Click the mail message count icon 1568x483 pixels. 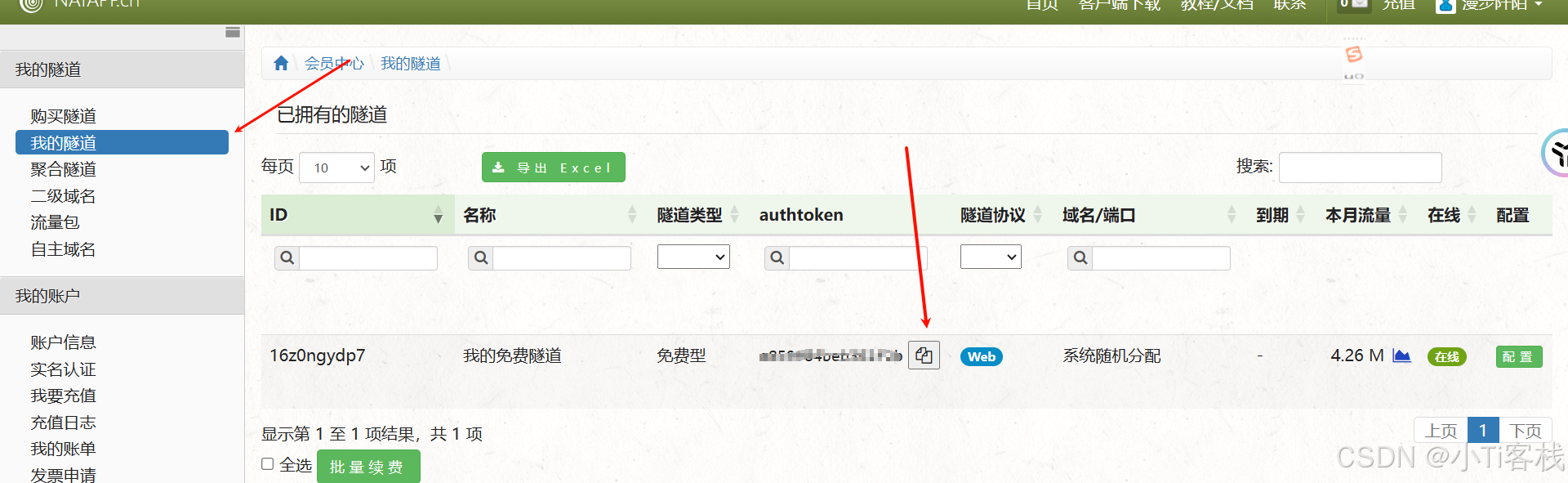1354,5
